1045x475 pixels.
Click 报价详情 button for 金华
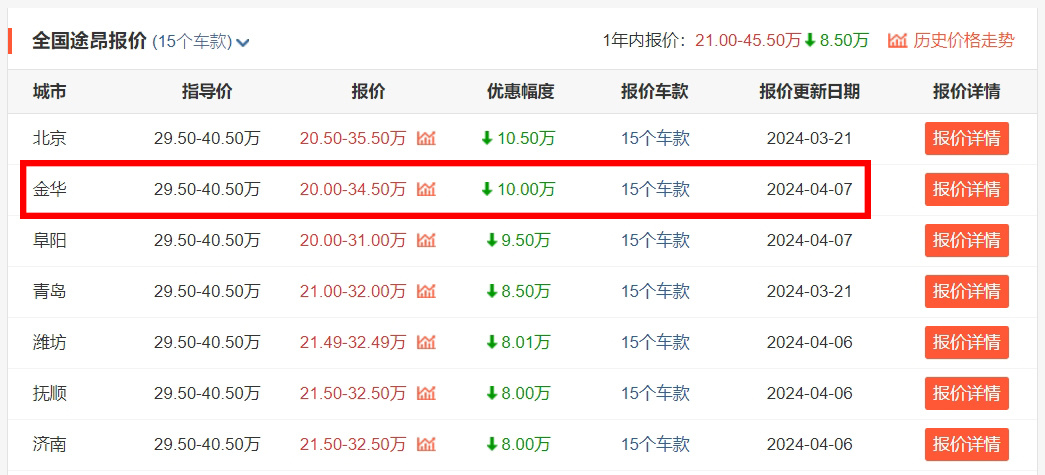click(x=966, y=189)
